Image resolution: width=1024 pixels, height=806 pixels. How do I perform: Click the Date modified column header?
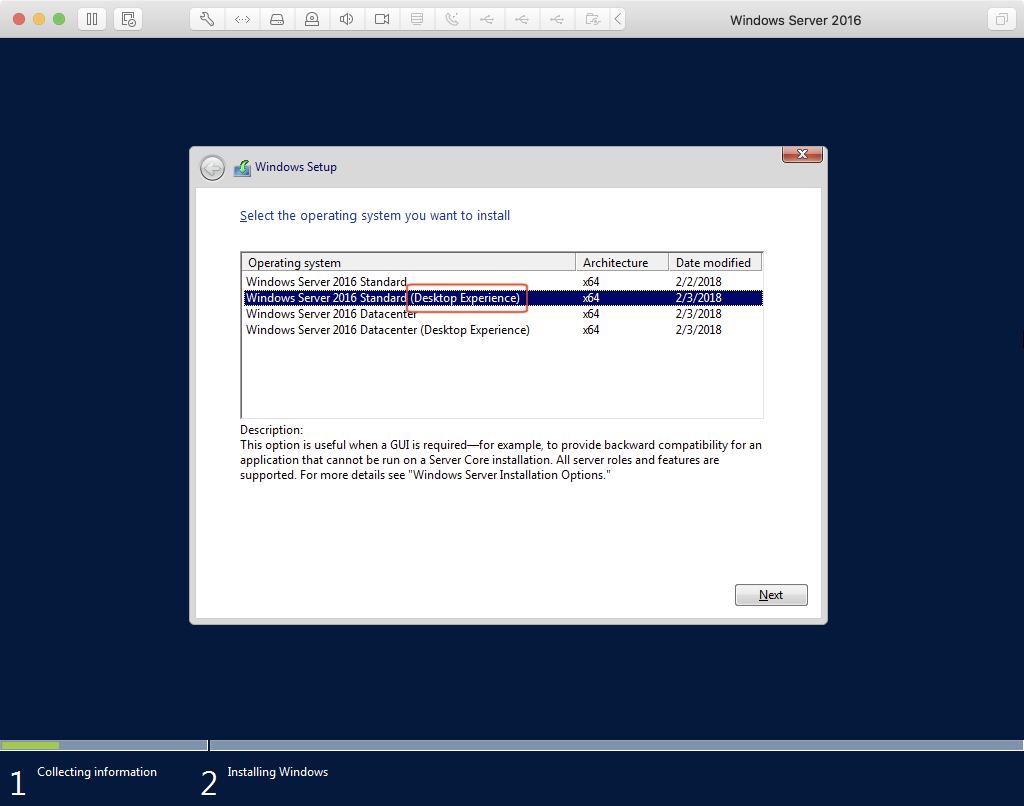point(714,263)
